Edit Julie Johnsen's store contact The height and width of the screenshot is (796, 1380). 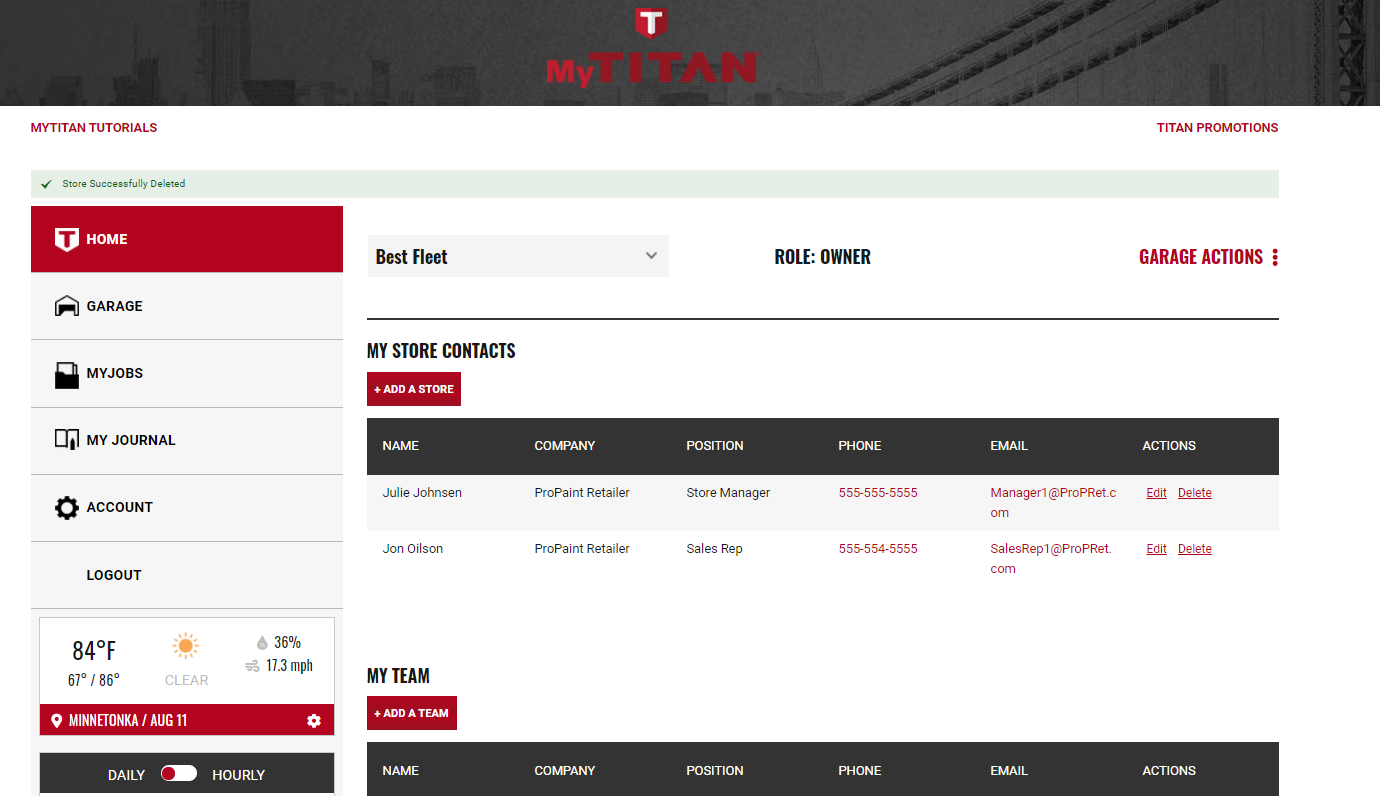pyautogui.click(x=1156, y=493)
